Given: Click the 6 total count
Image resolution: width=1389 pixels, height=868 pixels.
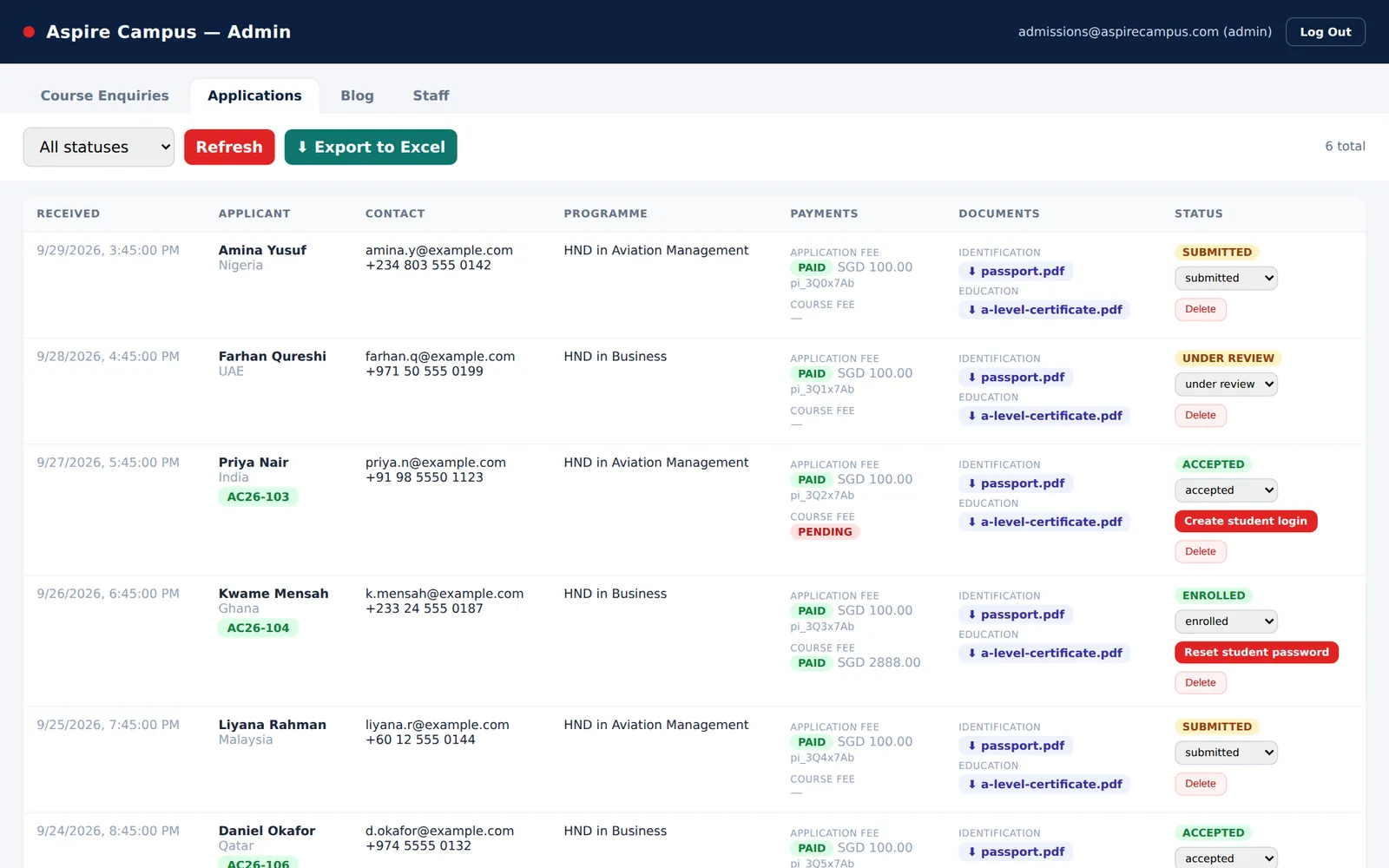Looking at the screenshot, I should (1345, 146).
